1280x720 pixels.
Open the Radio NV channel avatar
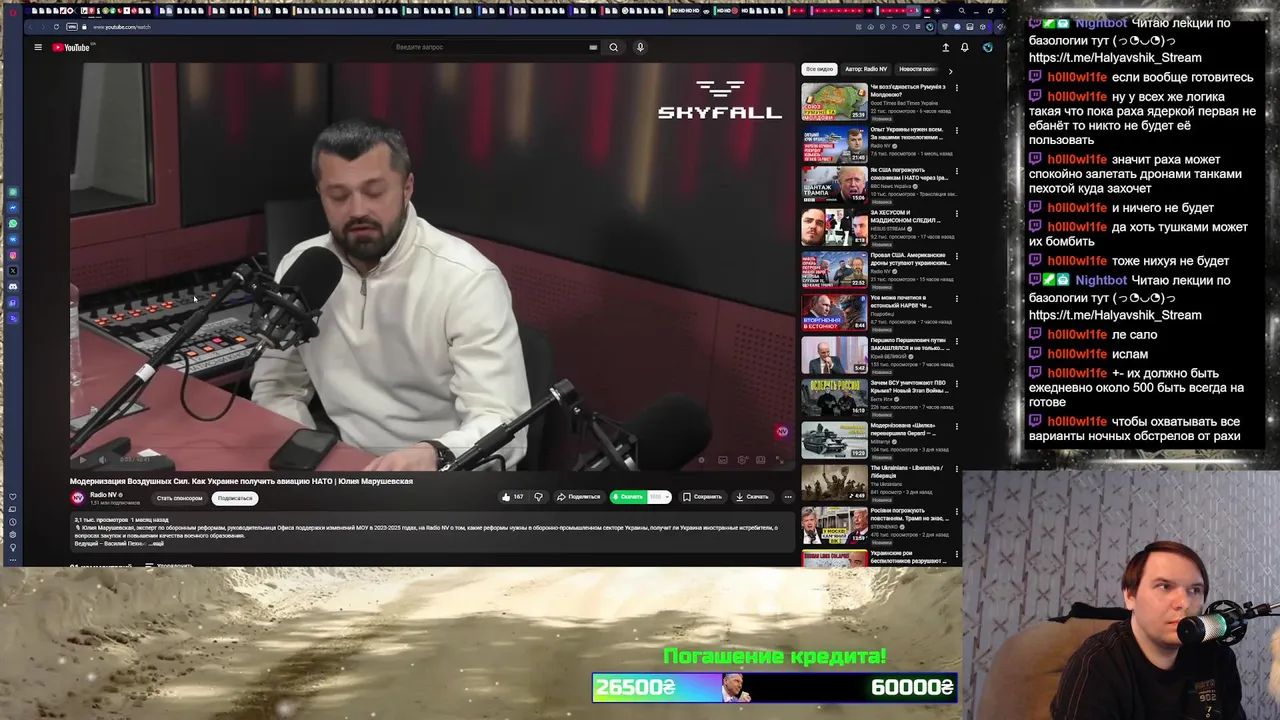coord(77,497)
